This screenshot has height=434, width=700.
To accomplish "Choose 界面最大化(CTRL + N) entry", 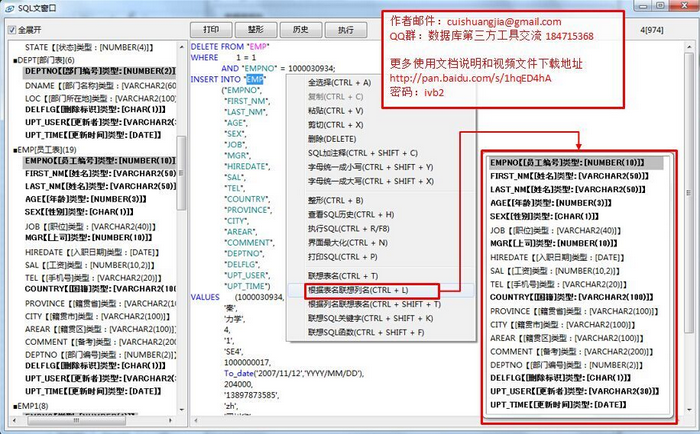I will pos(347,243).
